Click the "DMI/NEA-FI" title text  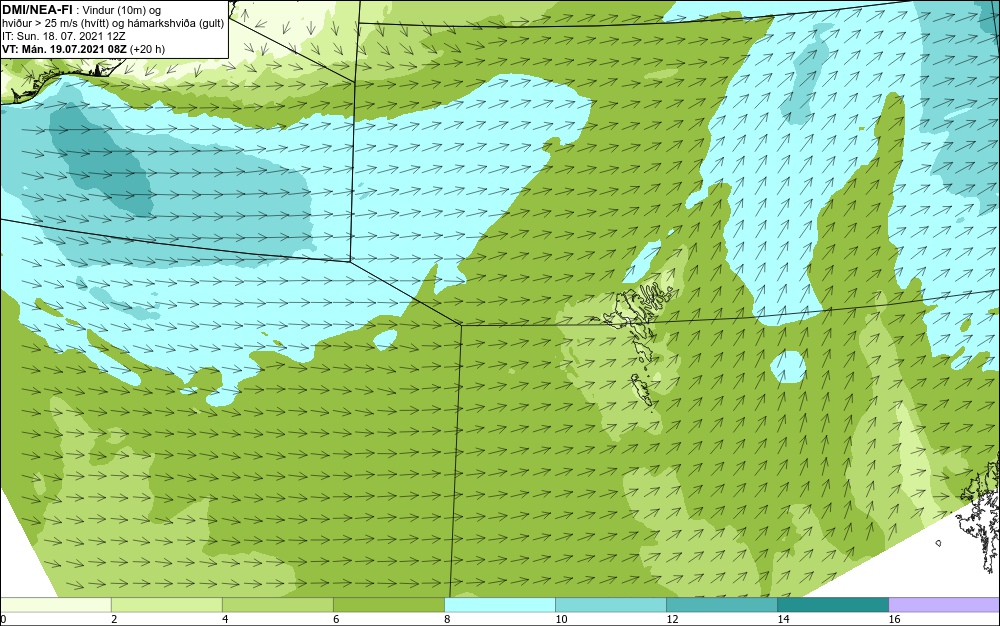point(37,9)
